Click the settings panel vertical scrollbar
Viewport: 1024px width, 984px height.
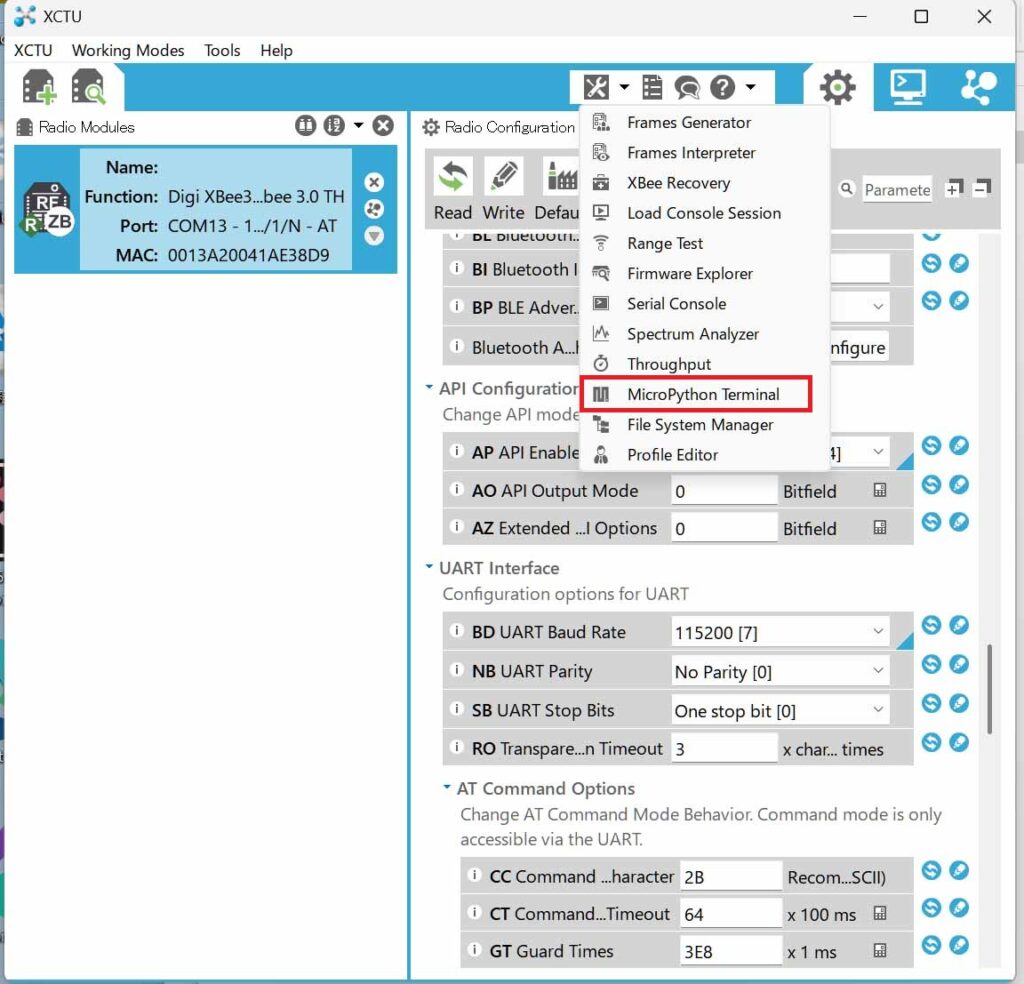point(990,689)
